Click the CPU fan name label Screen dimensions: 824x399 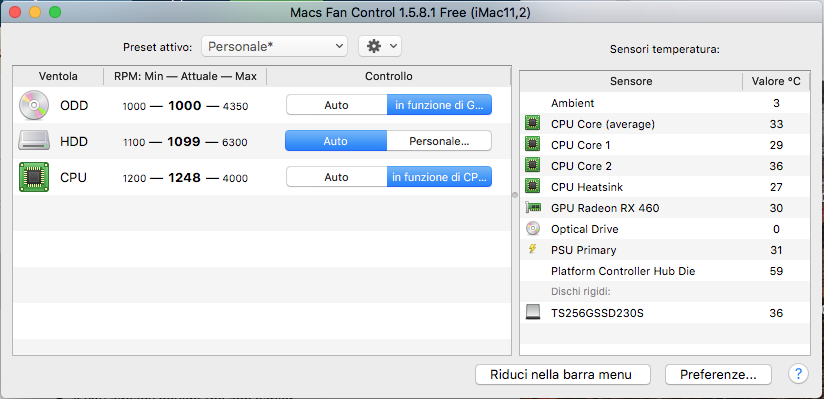click(74, 178)
